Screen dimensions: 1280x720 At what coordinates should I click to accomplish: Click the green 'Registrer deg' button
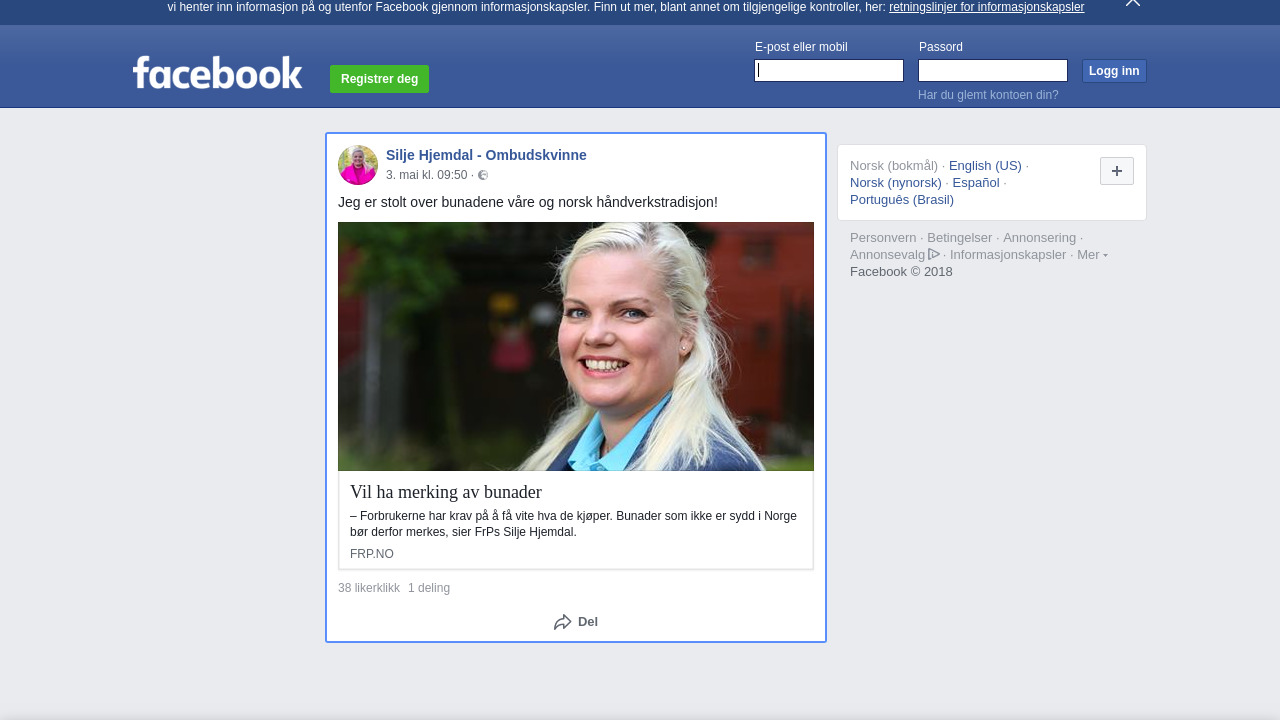pos(379,79)
